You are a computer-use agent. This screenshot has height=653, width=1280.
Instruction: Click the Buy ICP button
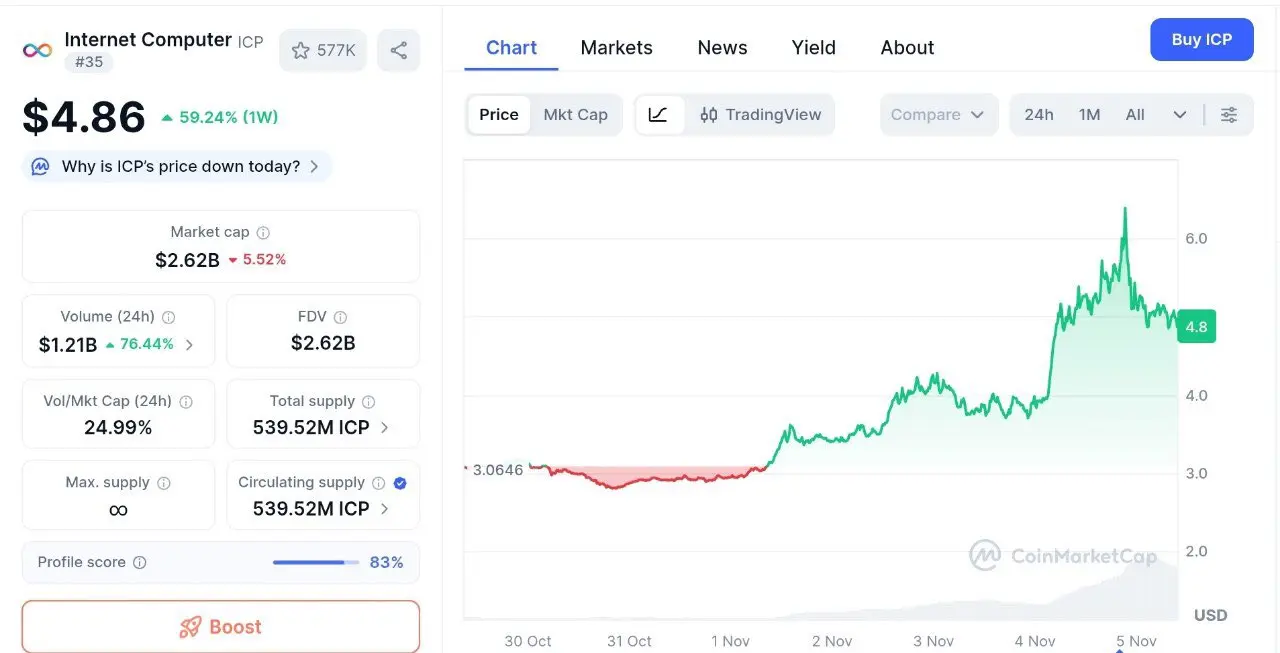tap(1201, 40)
